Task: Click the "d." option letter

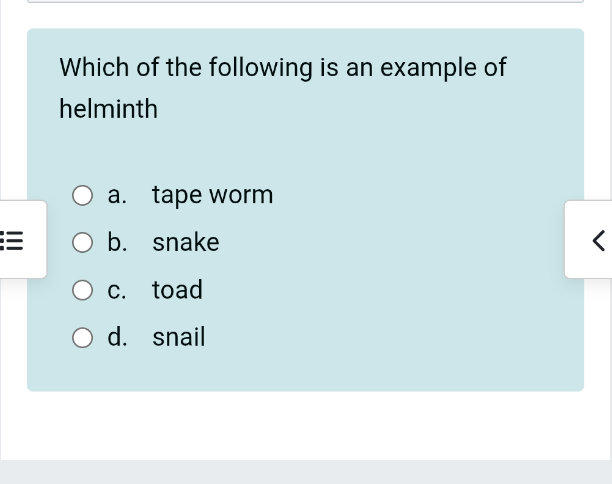Action: [118, 338]
